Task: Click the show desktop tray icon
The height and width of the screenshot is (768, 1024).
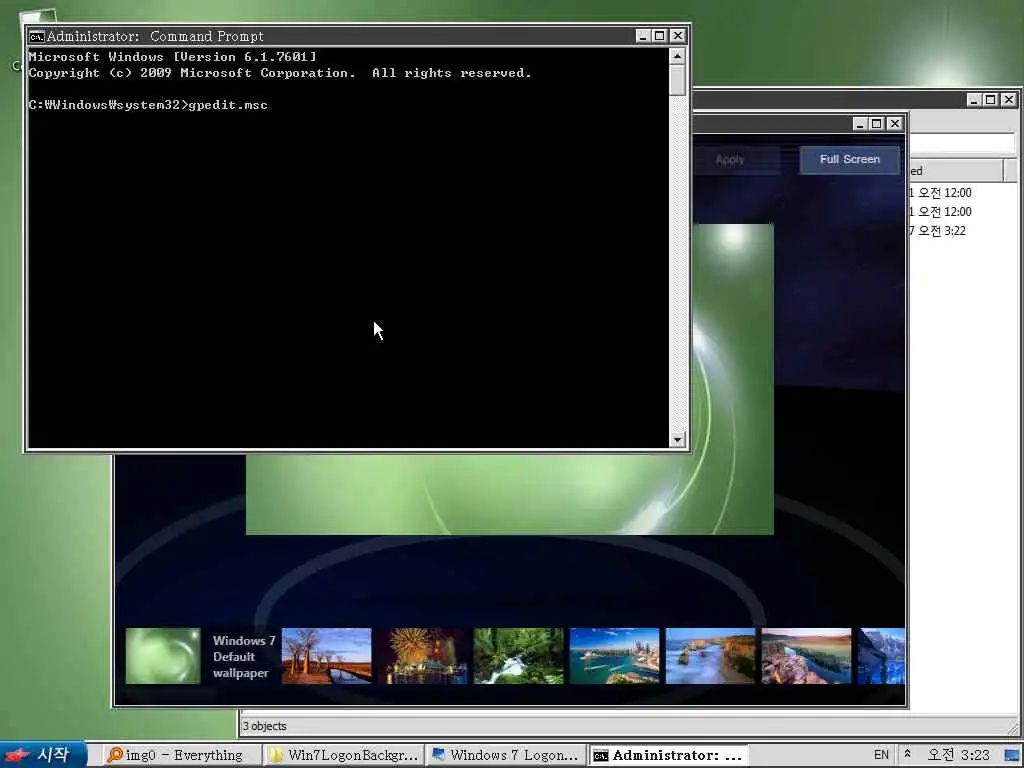Action: coord(1012,755)
